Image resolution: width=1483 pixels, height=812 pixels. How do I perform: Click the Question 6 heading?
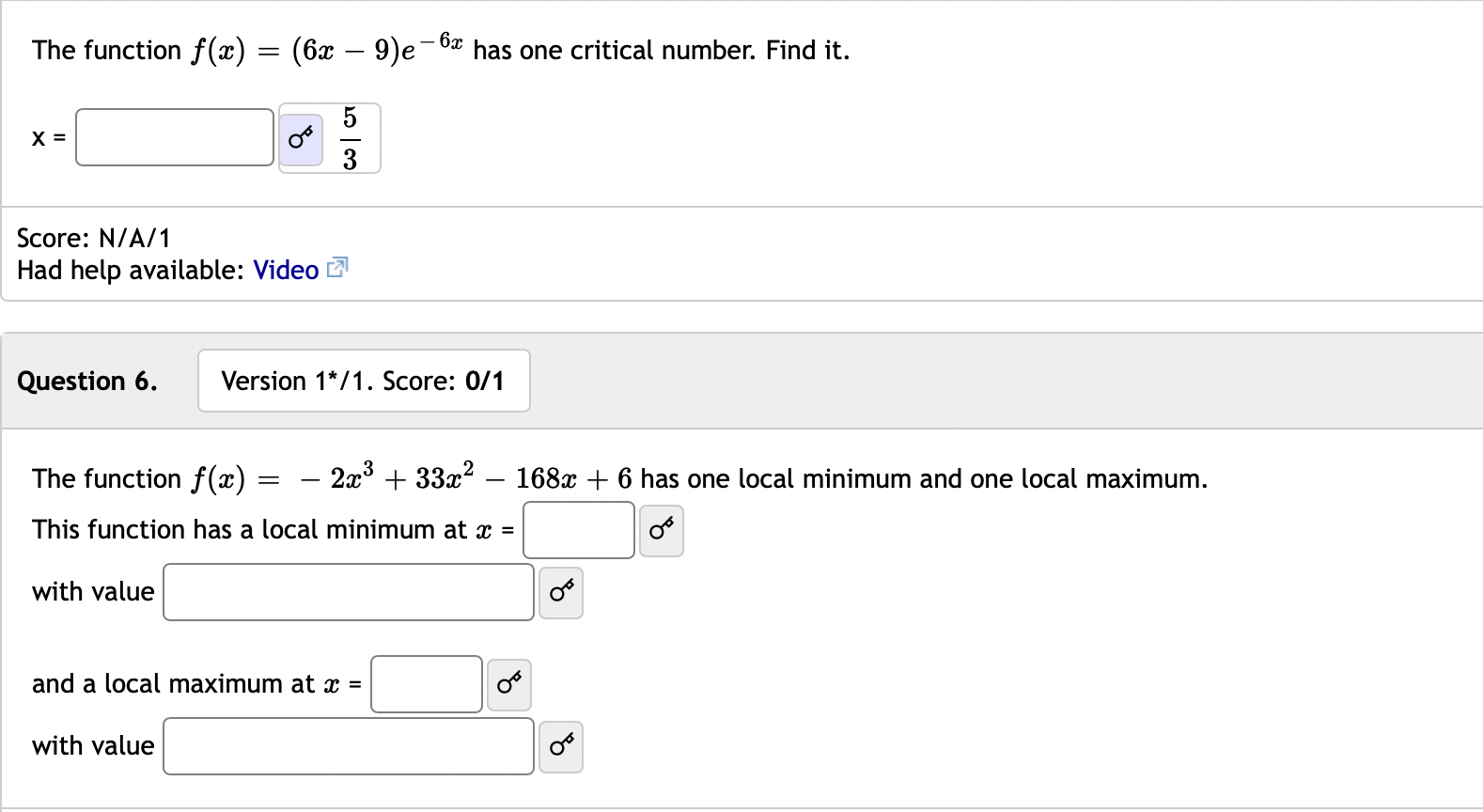pos(87,381)
